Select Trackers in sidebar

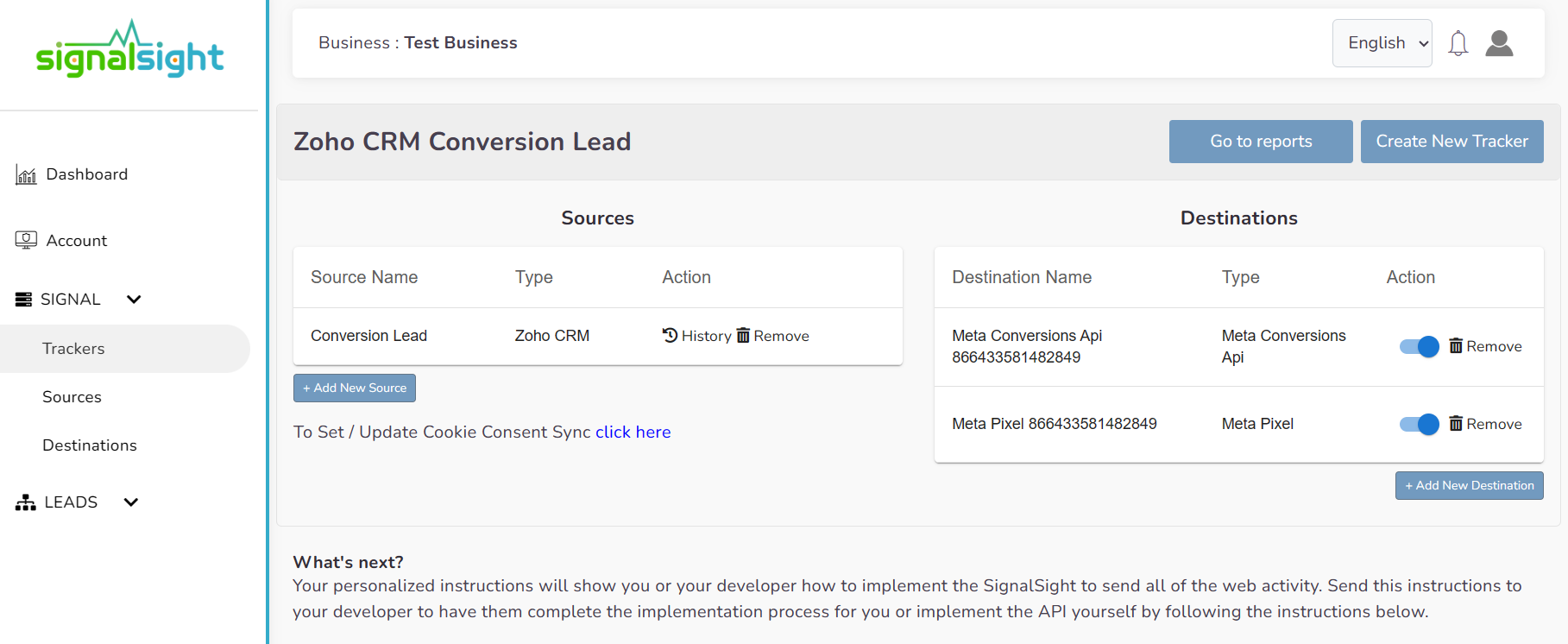[x=125, y=349]
